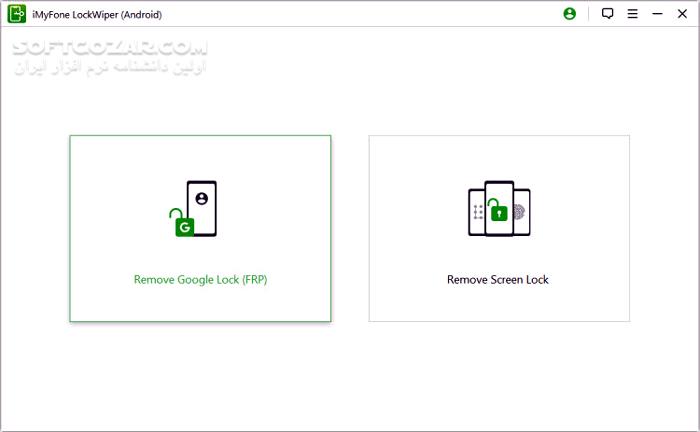Select the Remove Google Lock (FRP) text
The image size is (700, 432).
[200, 280]
